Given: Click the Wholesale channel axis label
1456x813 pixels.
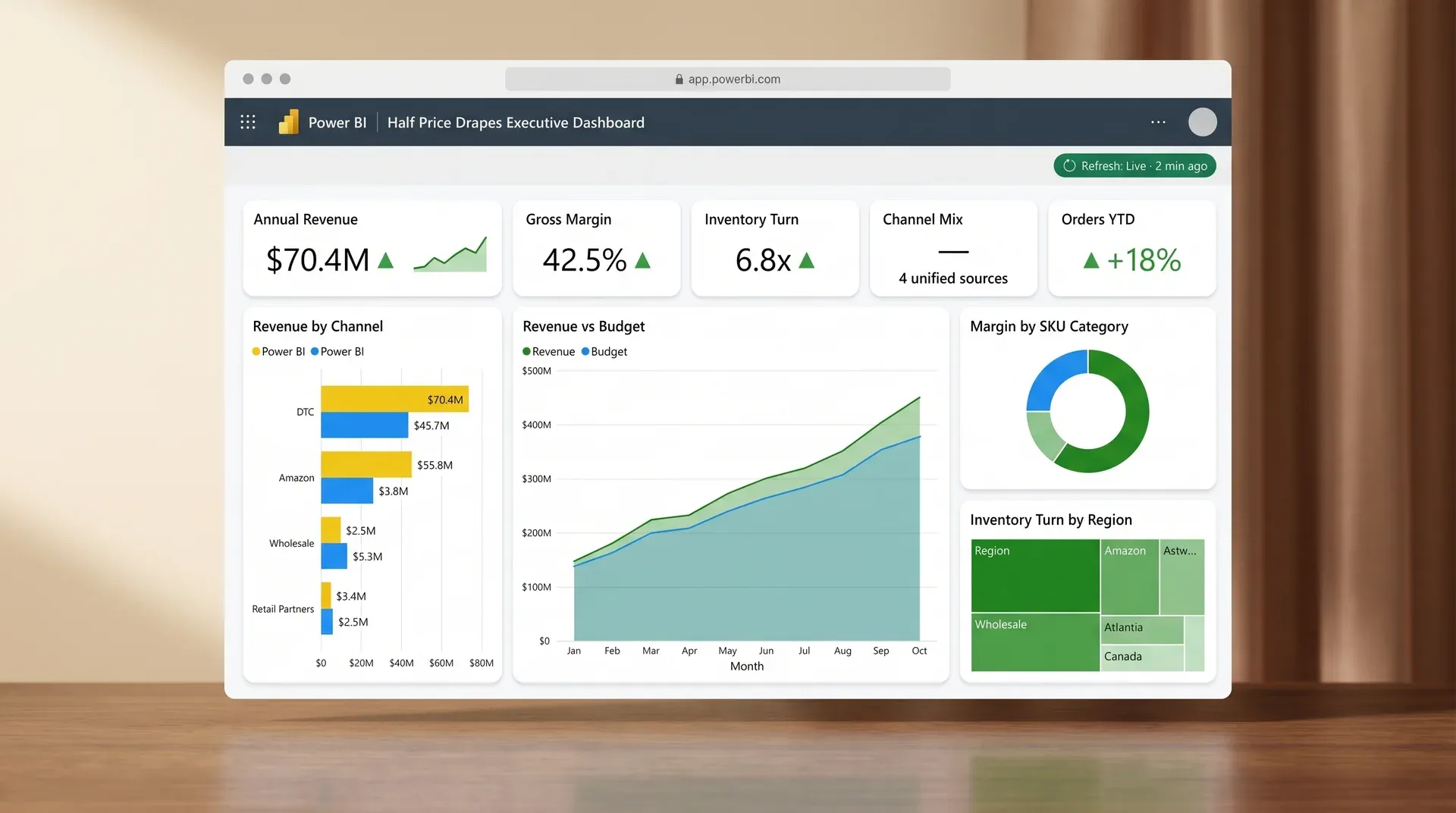Looking at the screenshot, I should pos(291,543).
